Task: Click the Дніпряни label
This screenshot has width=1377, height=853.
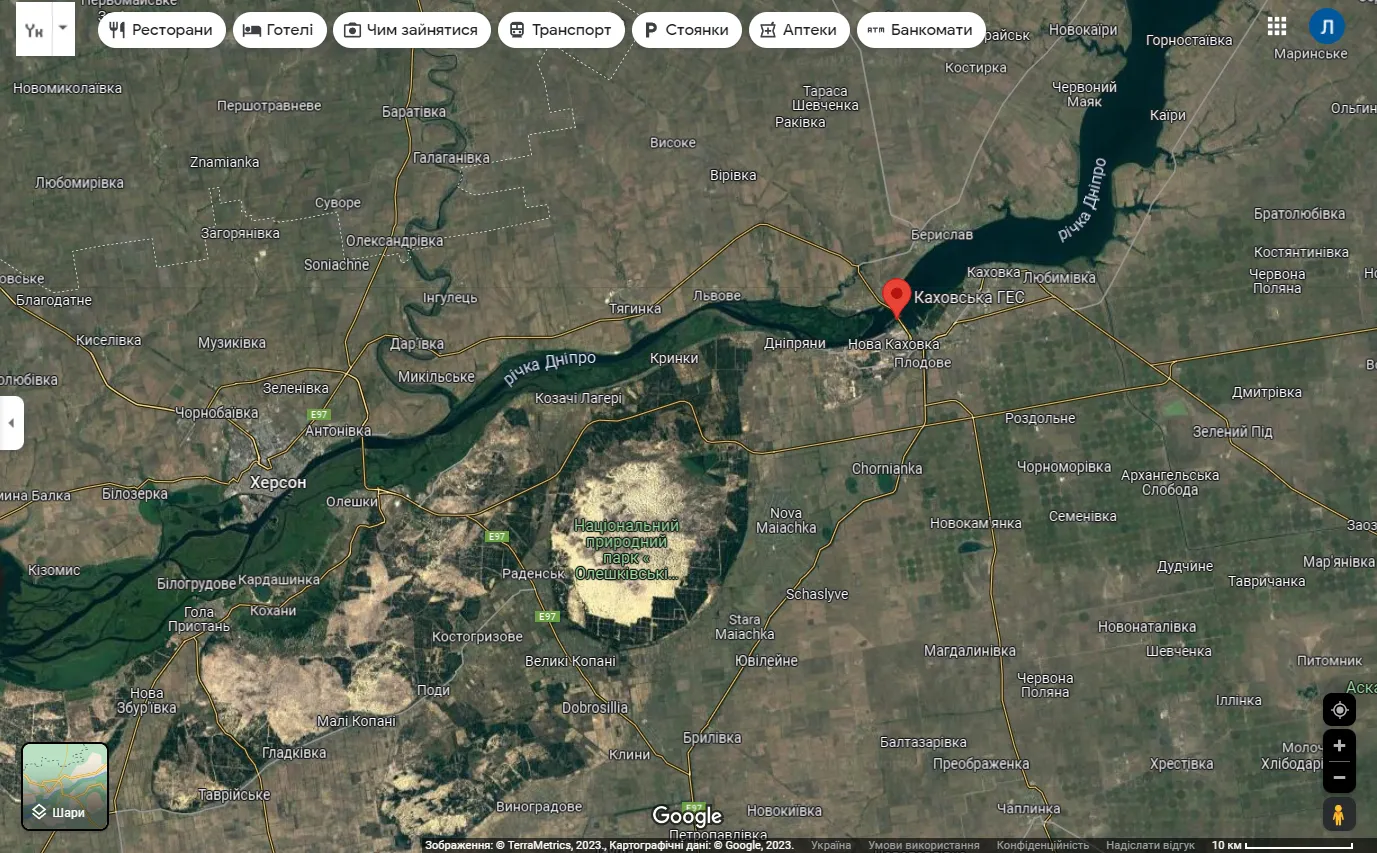Action: pos(795,343)
